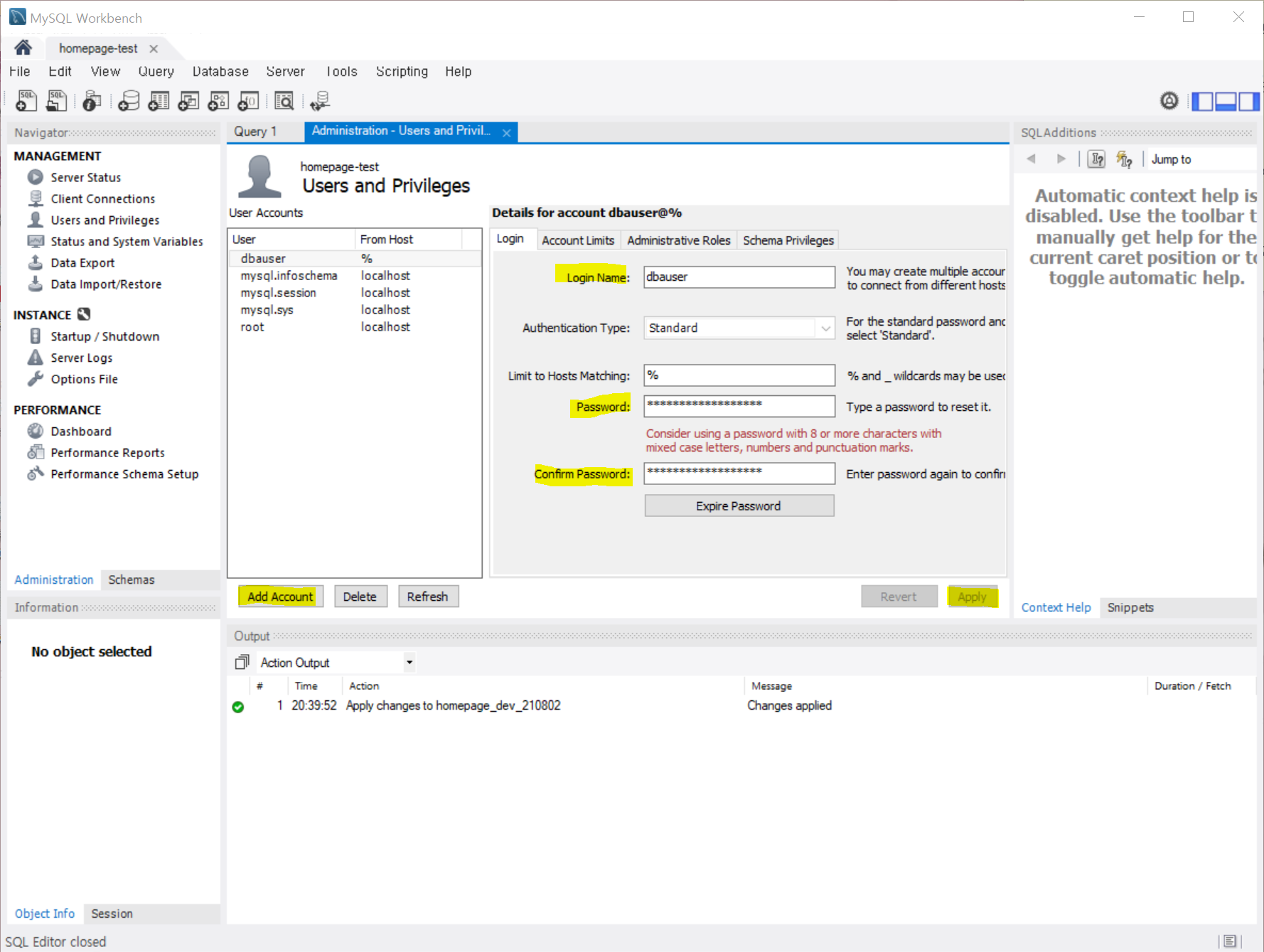The height and width of the screenshot is (952, 1264).
Task: Click the instance manage icon beside INSTANCE
Action: tap(84, 314)
